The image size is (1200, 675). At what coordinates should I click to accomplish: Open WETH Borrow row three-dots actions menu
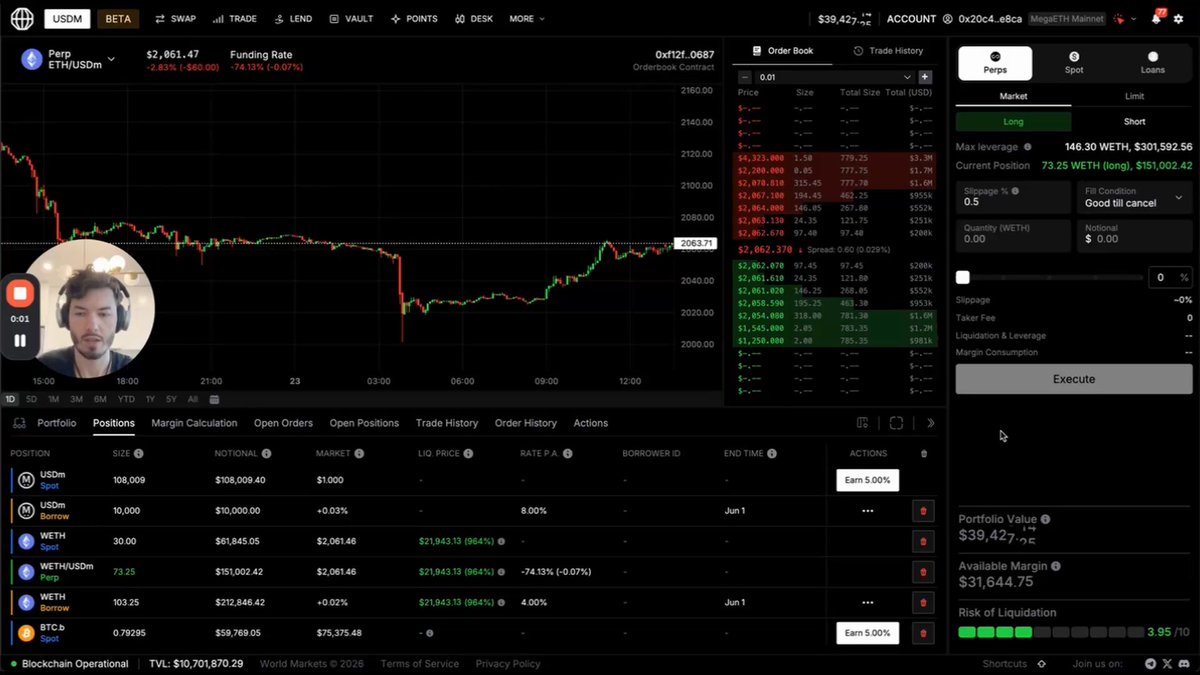coord(867,602)
